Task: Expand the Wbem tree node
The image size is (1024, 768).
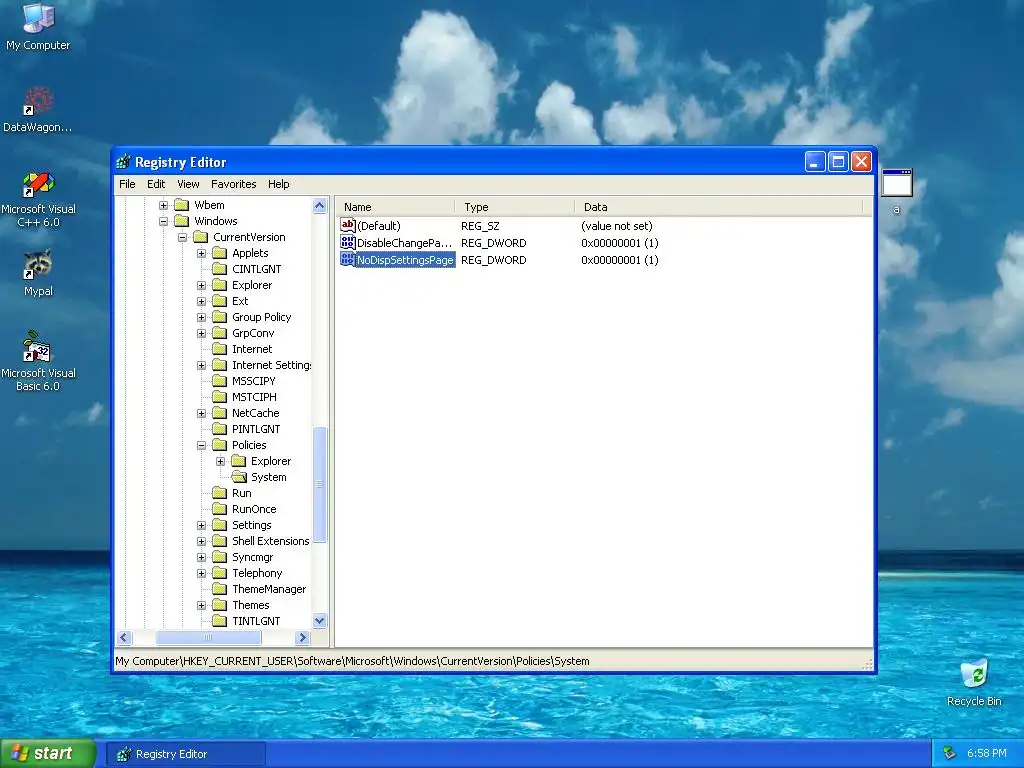Action: click(163, 205)
